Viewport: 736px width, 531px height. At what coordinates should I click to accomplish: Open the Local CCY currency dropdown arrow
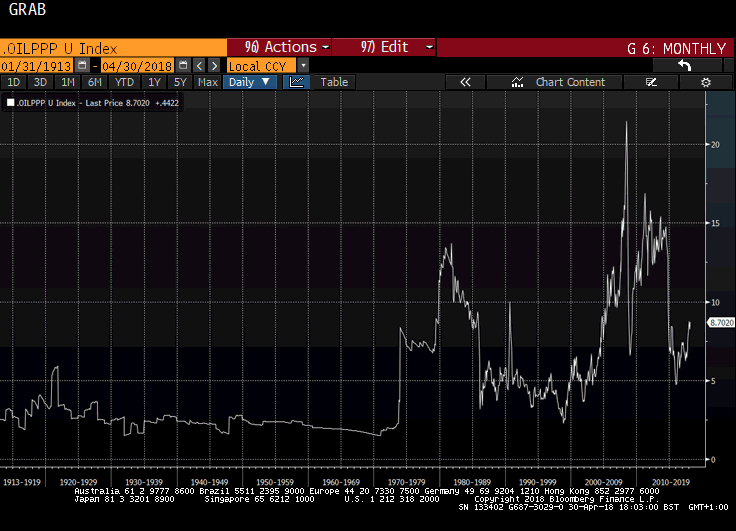[303, 66]
